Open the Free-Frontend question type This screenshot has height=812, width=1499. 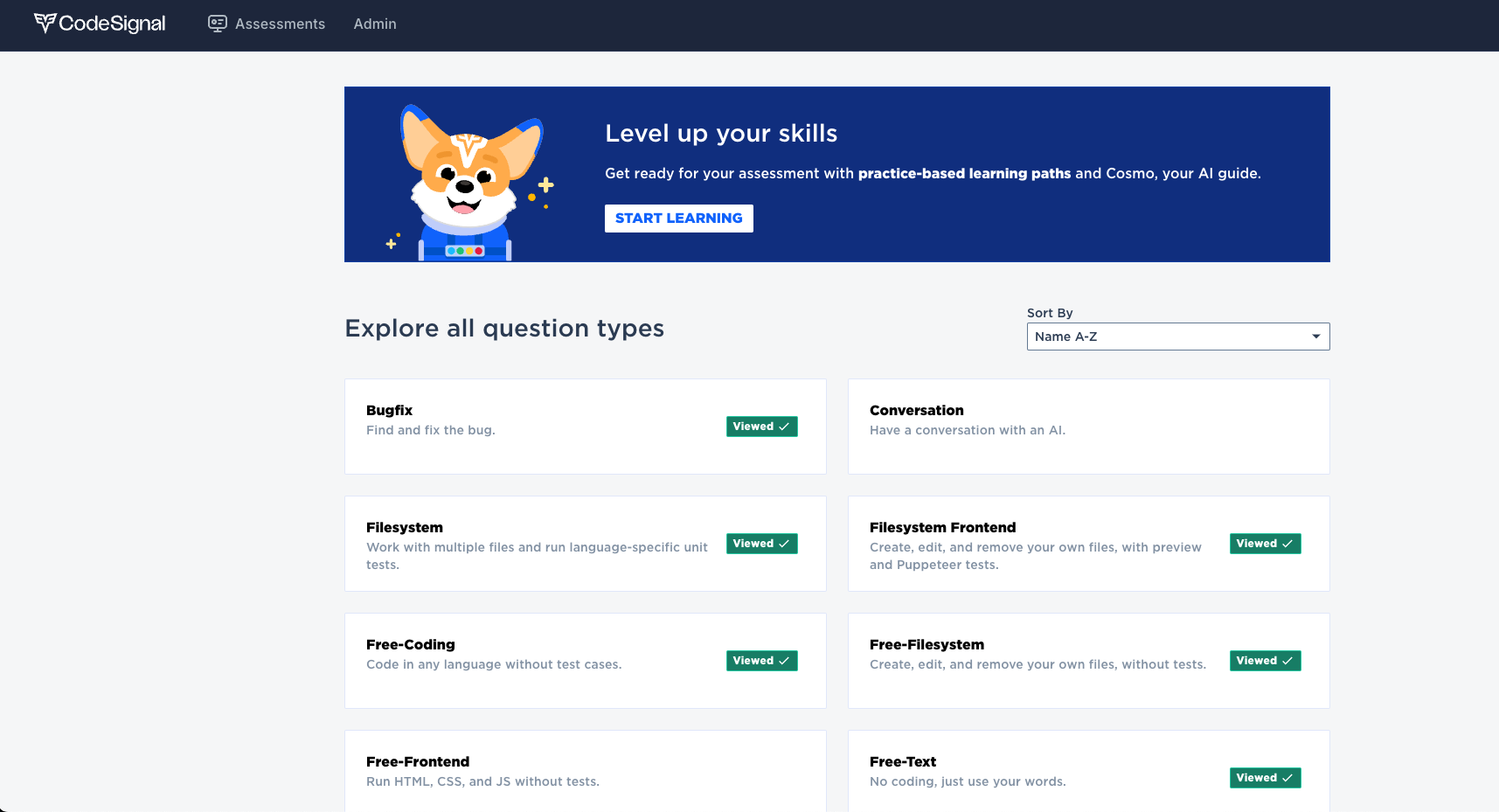click(418, 762)
